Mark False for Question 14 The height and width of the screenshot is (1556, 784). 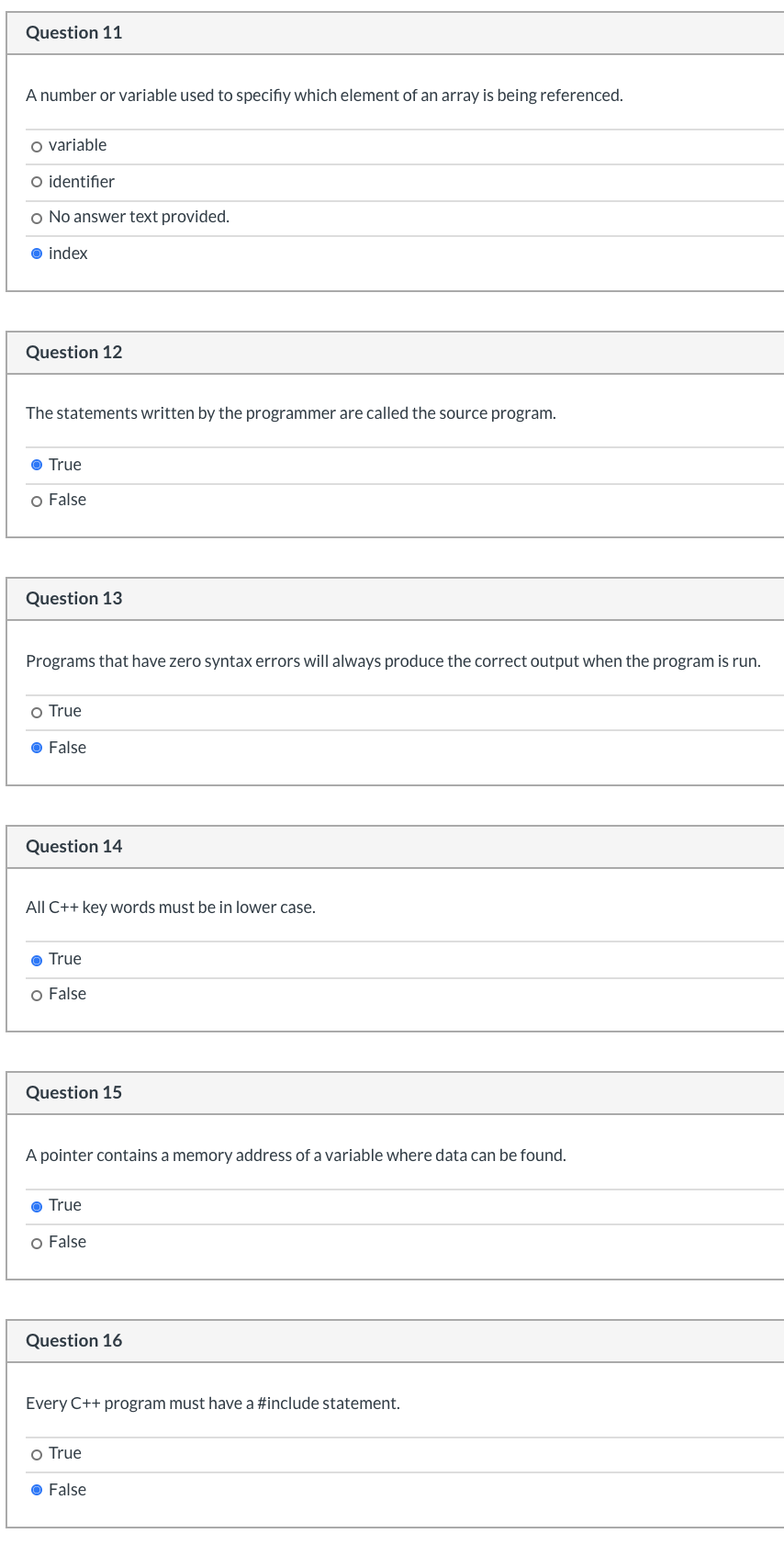pyautogui.click(x=37, y=995)
